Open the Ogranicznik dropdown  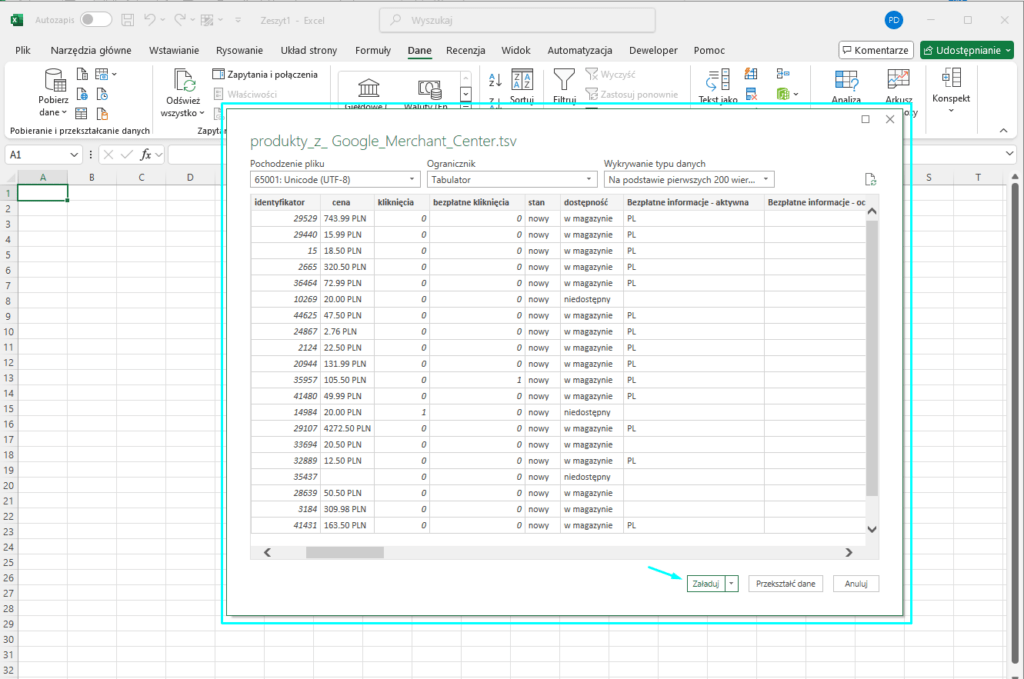pos(511,180)
